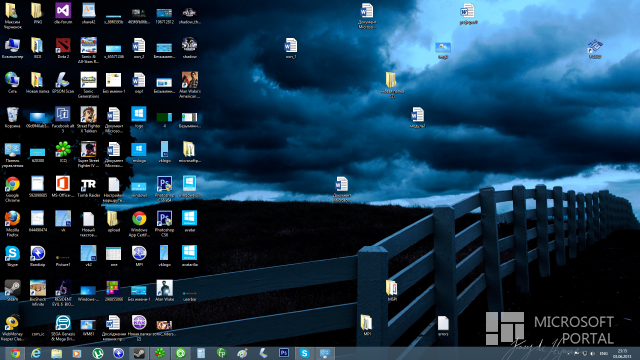This screenshot has width=640, height=360.
Task: Launch Alan Wake's American Nightmare shortcut
Action: coord(189,80)
